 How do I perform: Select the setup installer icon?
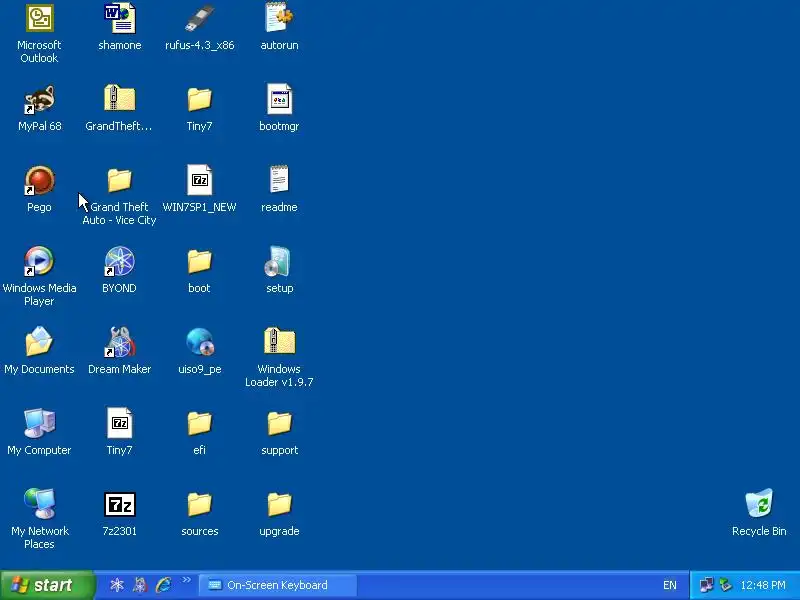[279, 261]
